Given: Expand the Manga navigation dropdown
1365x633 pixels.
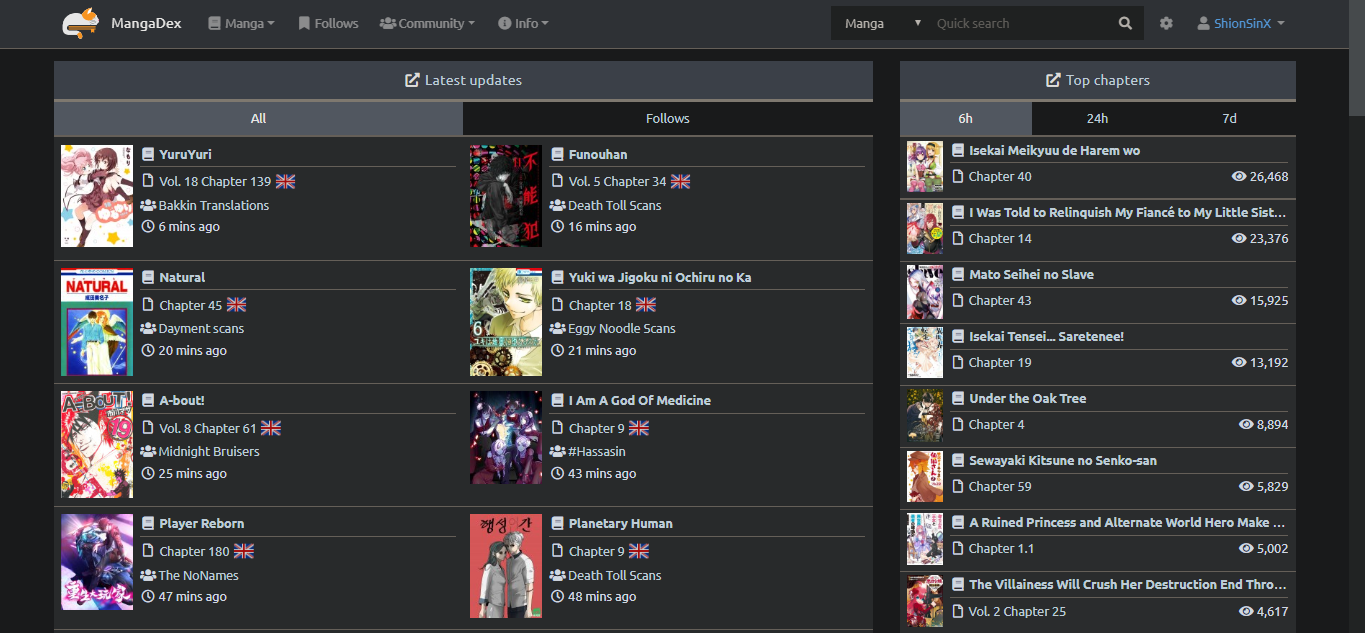Looking at the screenshot, I should click(x=241, y=23).
